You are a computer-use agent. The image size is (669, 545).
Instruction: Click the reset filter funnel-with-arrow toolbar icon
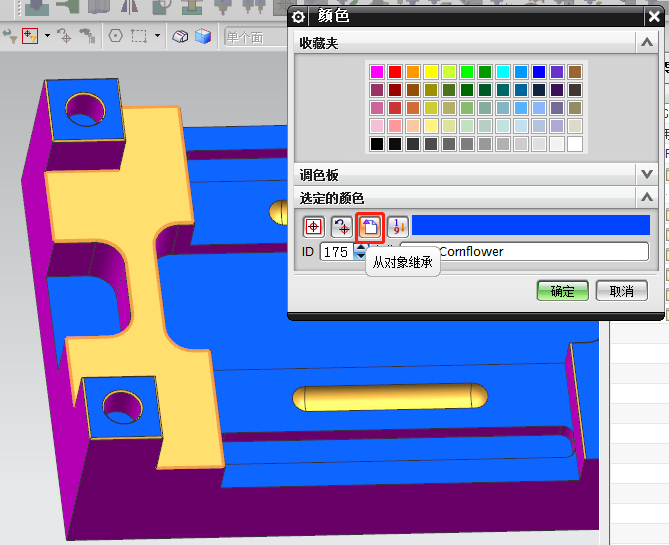(x=10, y=36)
